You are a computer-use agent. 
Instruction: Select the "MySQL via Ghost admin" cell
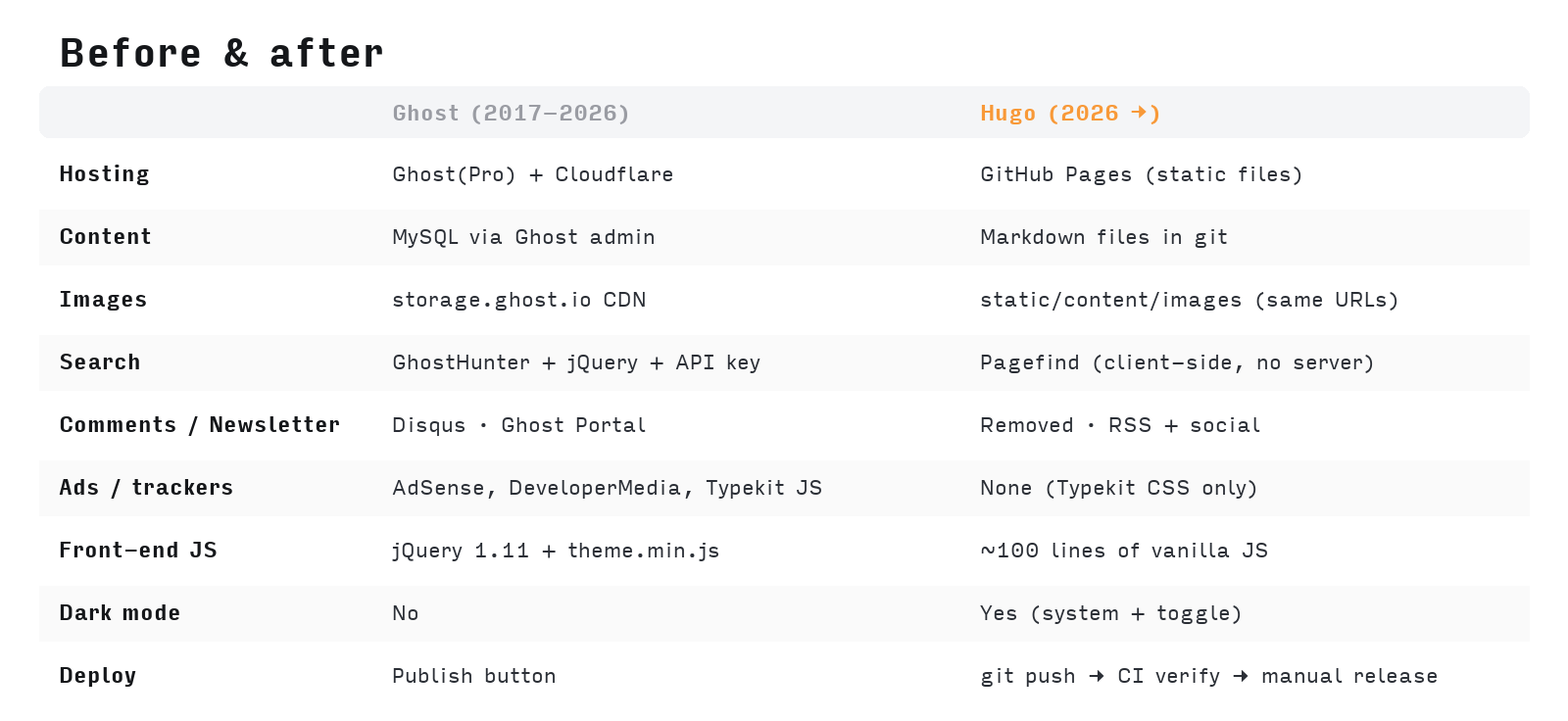pos(523,237)
